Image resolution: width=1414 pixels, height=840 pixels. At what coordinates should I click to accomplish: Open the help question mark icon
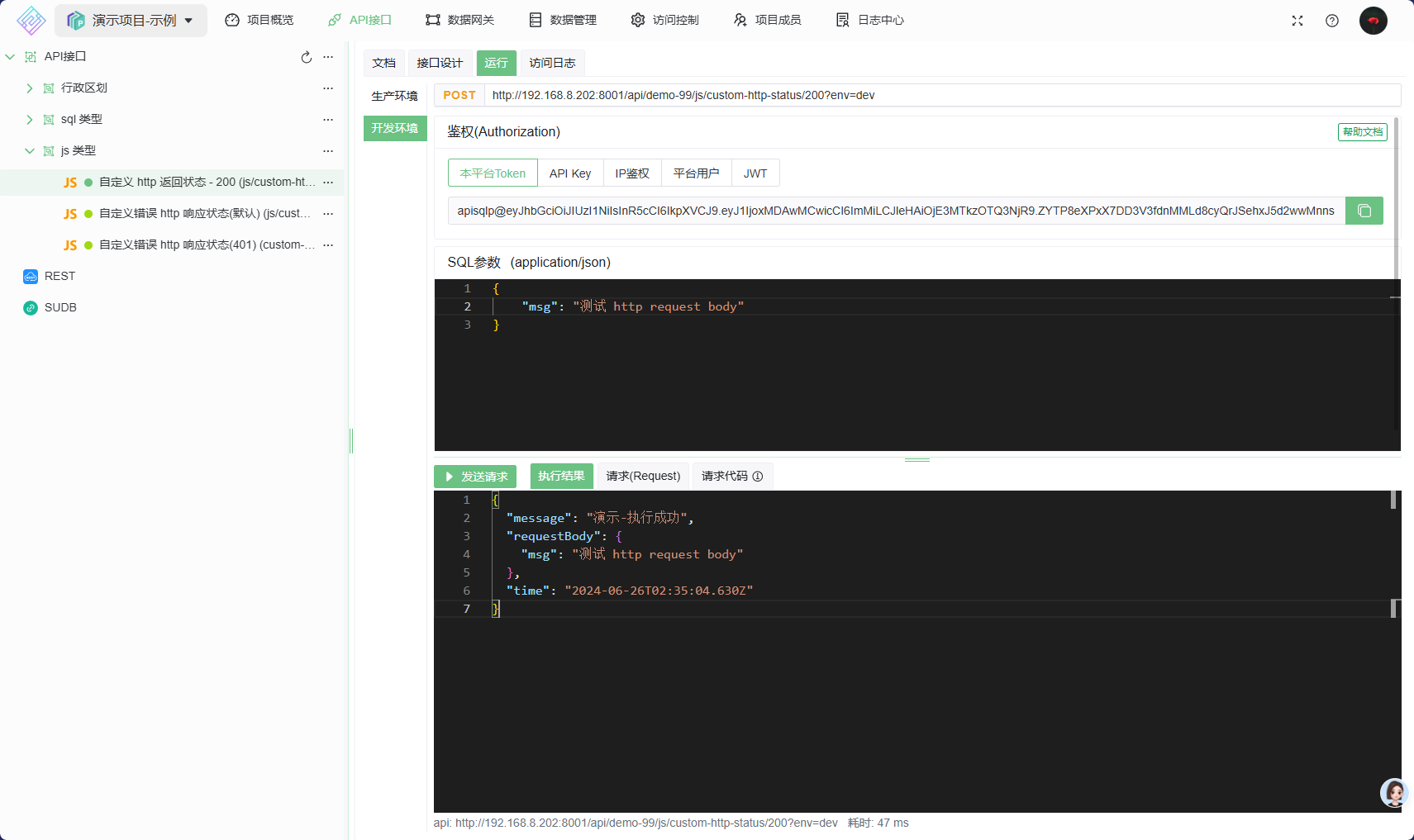tap(1332, 21)
